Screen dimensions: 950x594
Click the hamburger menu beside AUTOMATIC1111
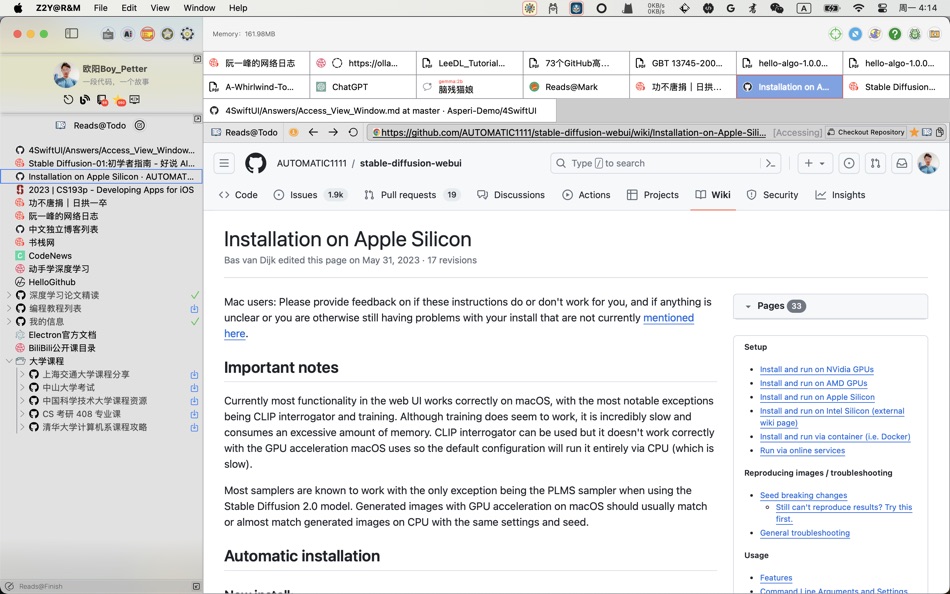point(224,163)
